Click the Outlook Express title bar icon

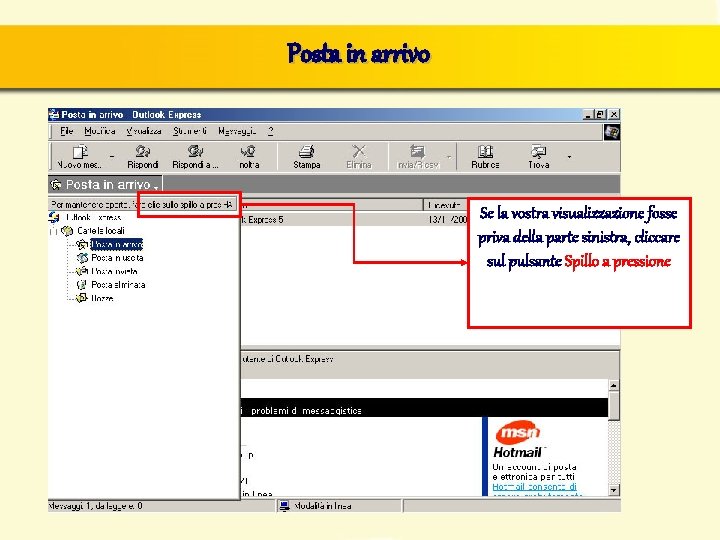pyautogui.click(x=54, y=114)
